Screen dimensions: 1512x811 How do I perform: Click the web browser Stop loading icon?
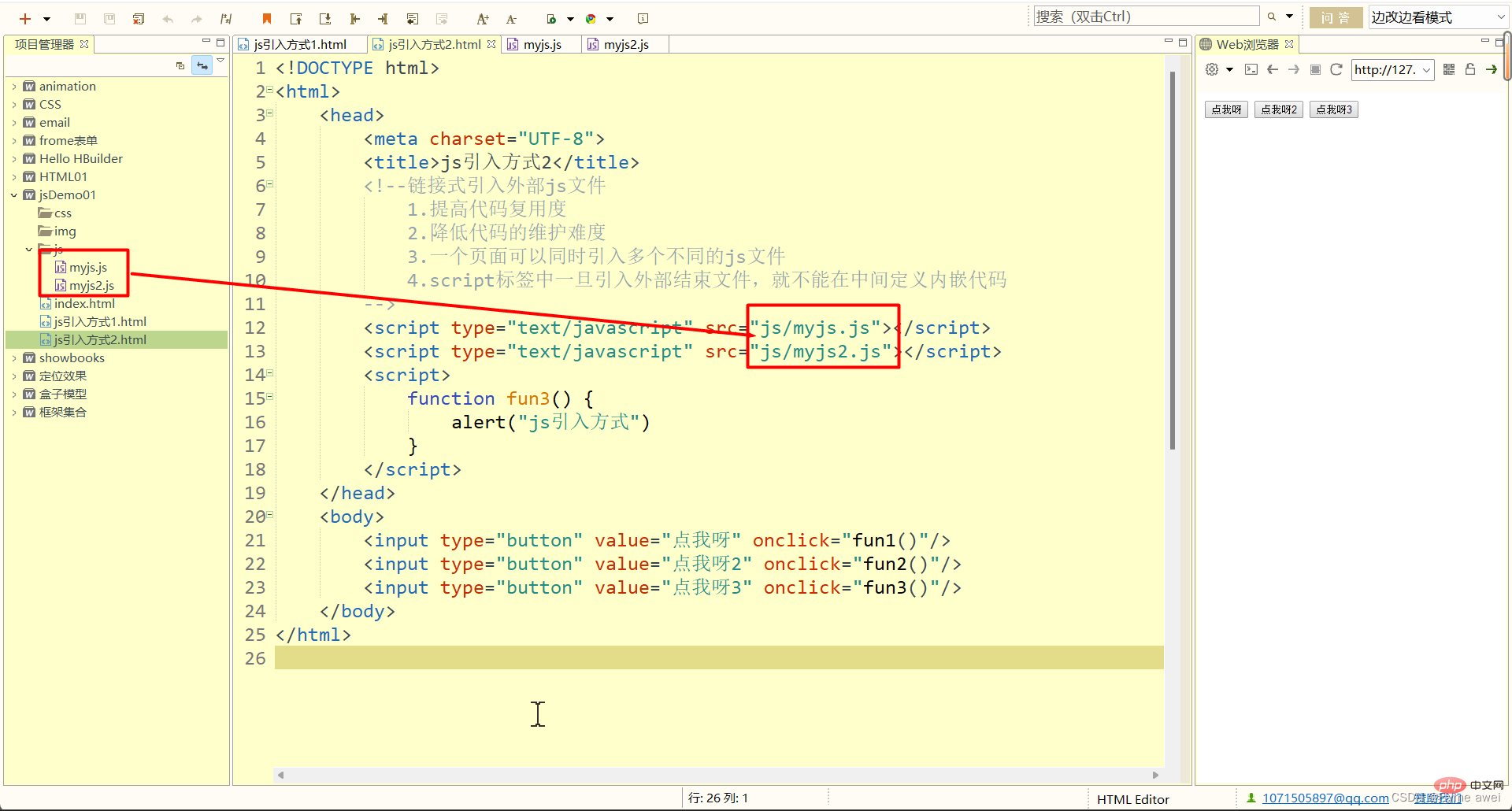(1315, 69)
